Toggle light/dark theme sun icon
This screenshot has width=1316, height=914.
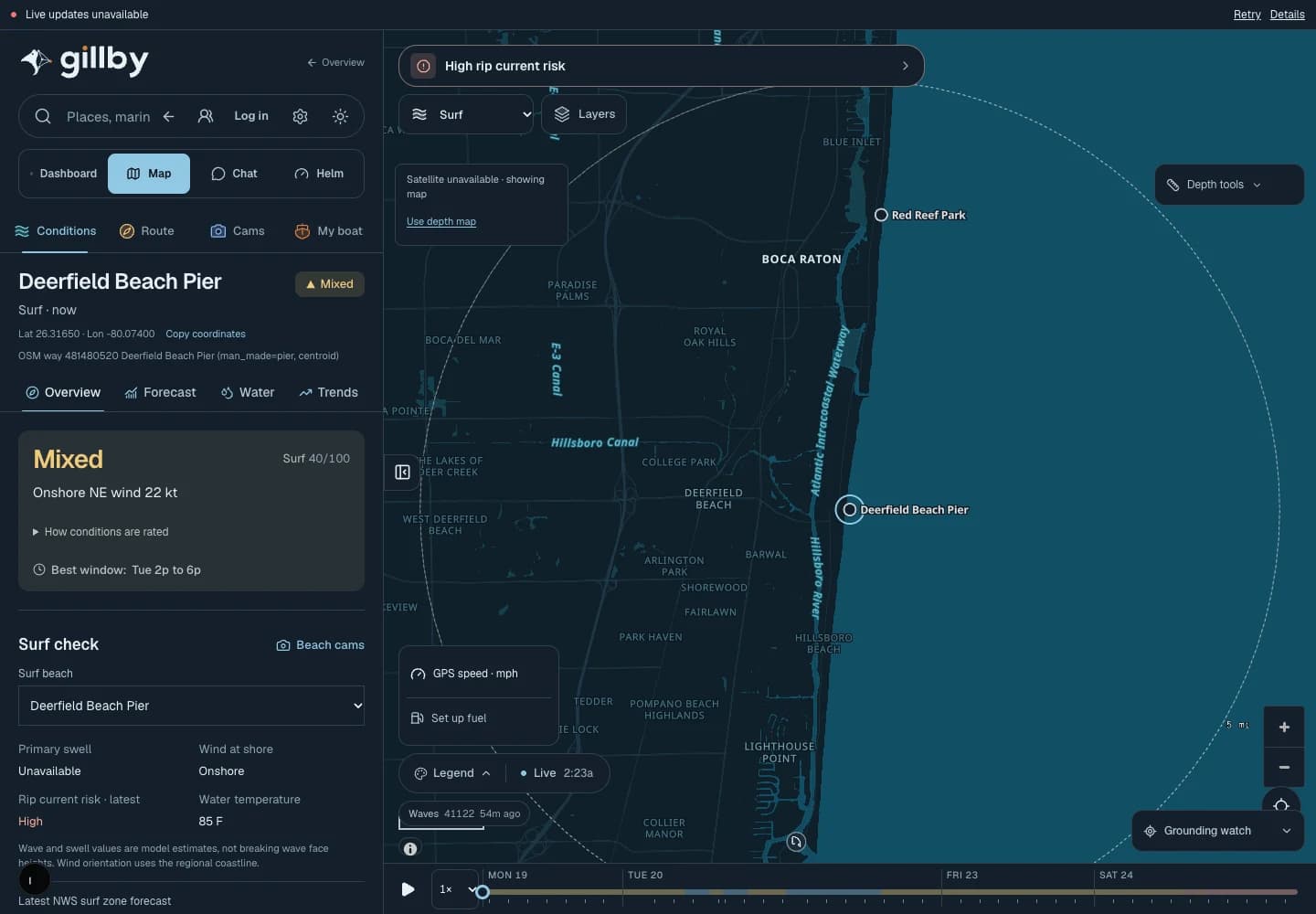coord(340,116)
